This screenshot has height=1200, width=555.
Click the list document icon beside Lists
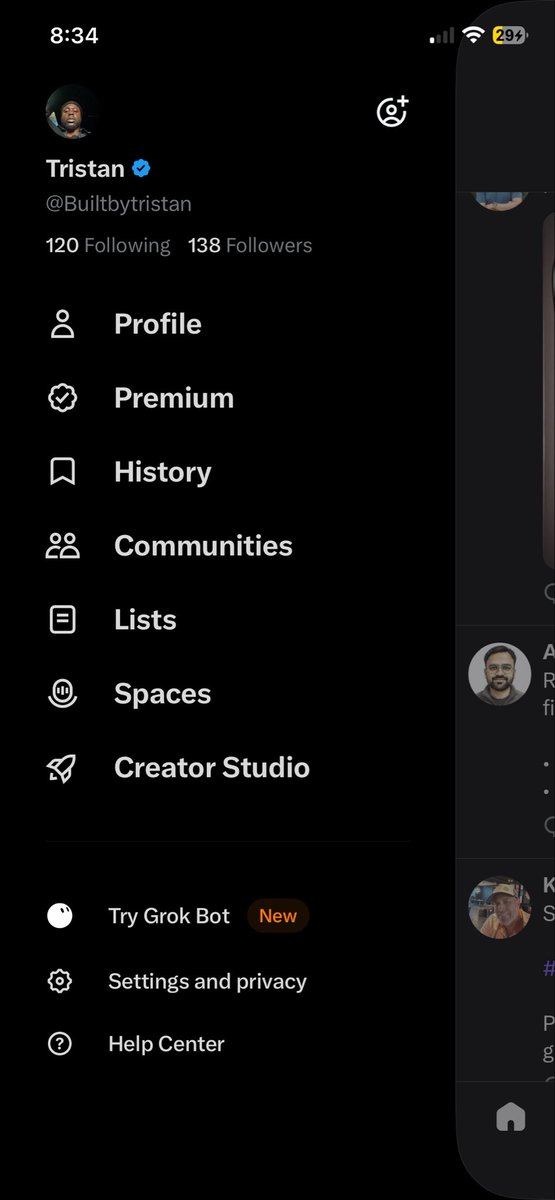coord(62,620)
